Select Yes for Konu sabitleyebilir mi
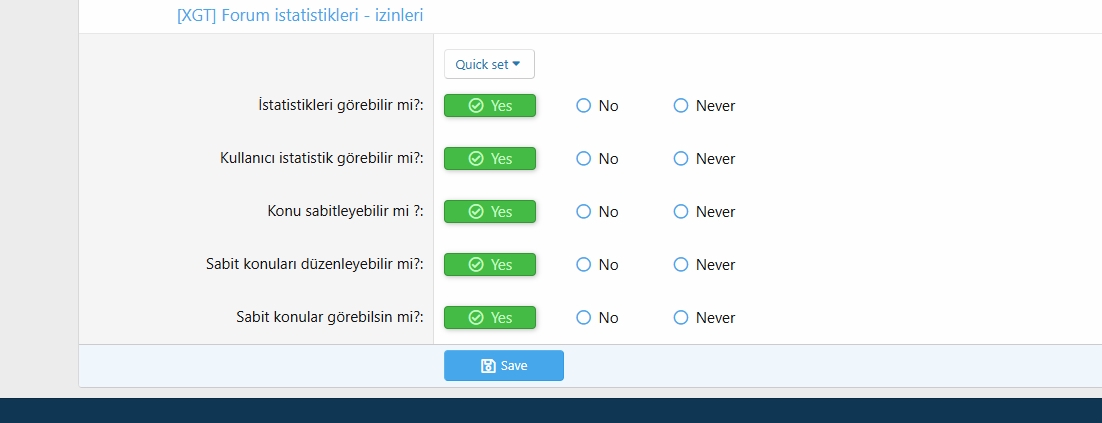This screenshot has width=1102, height=423. (x=490, y=212)
